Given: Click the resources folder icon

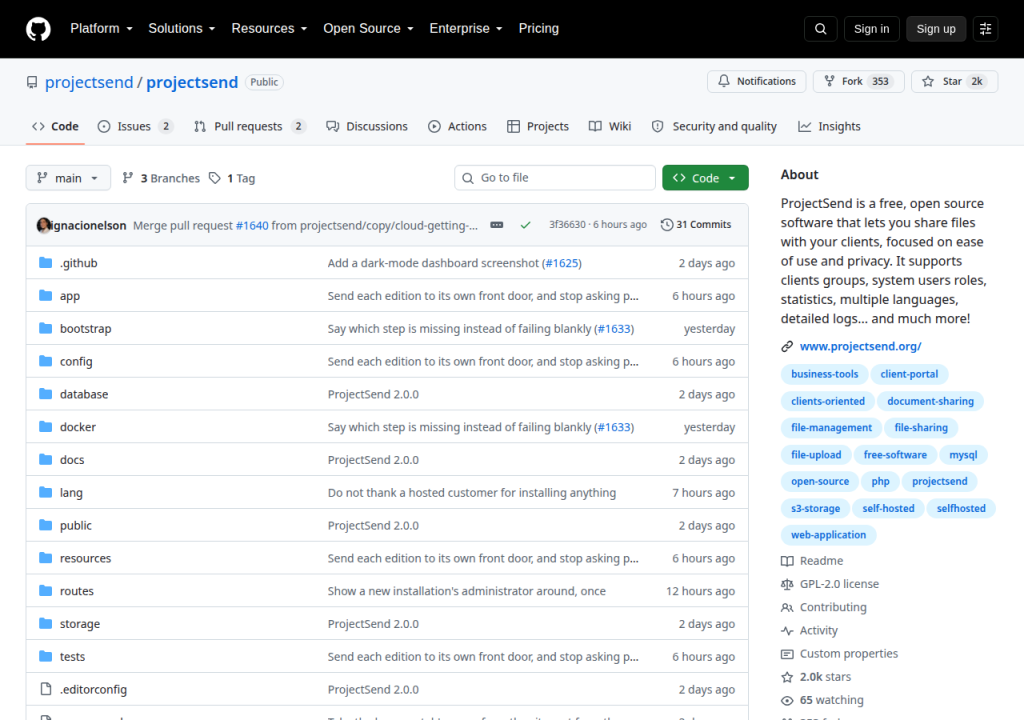Looking at the screenshot, I should pos(45,557).
